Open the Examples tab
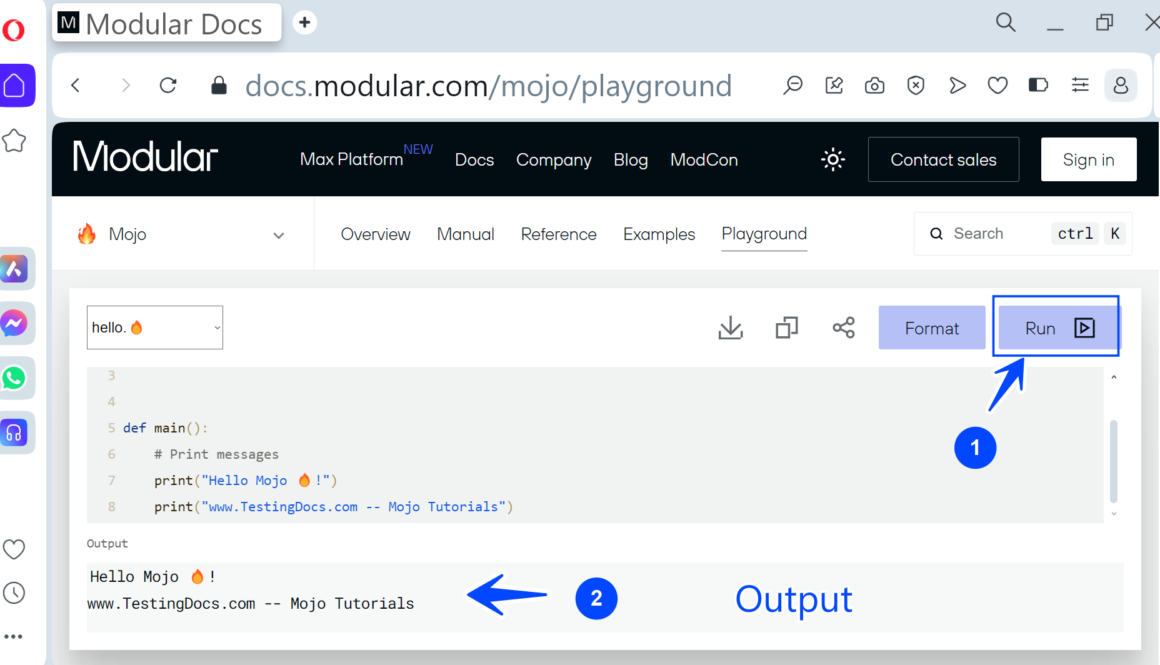 [658, 234]
